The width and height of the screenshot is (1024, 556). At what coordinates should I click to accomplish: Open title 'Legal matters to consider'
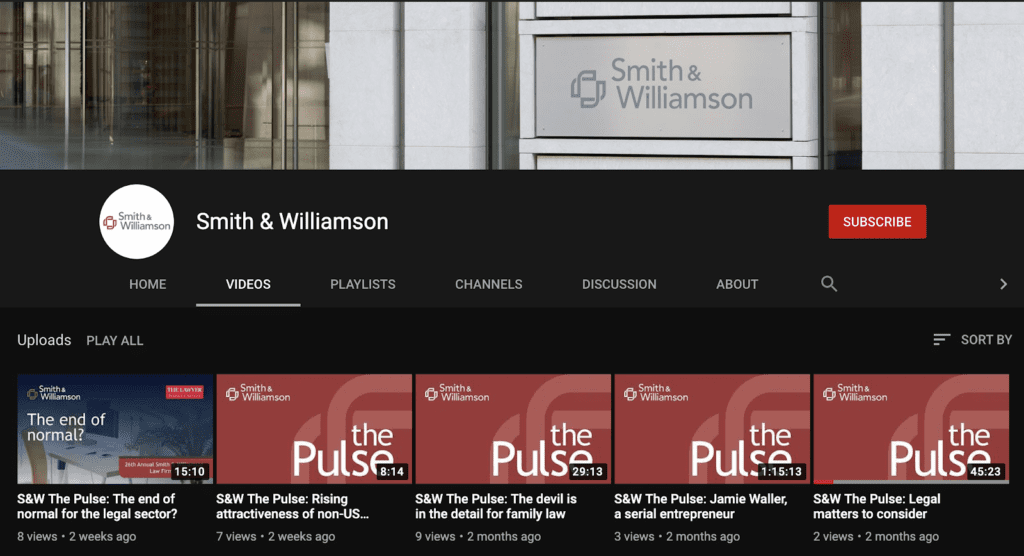pyautogui.click(x=876, y=506)
